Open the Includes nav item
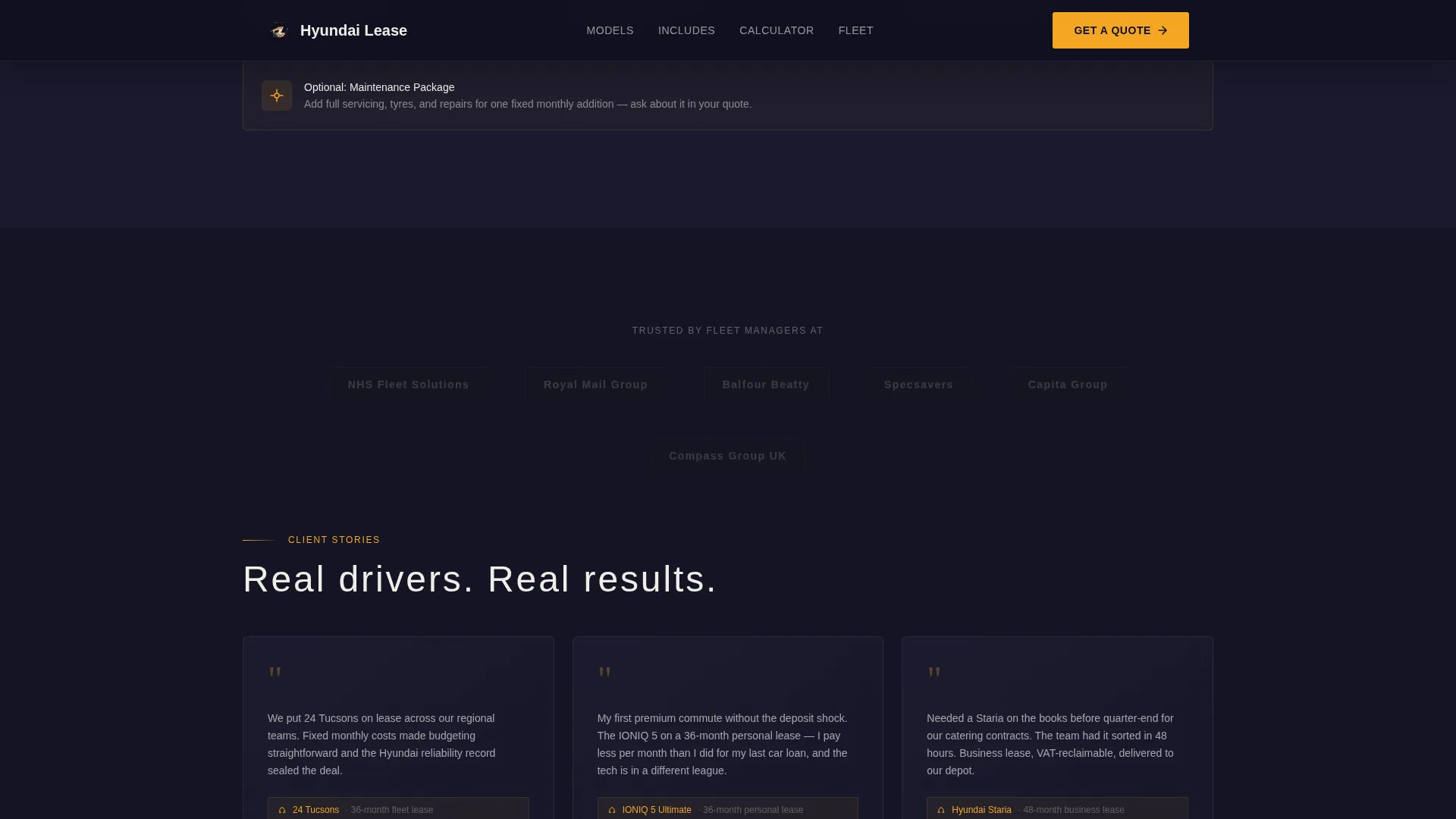 (x=686, y=30)
